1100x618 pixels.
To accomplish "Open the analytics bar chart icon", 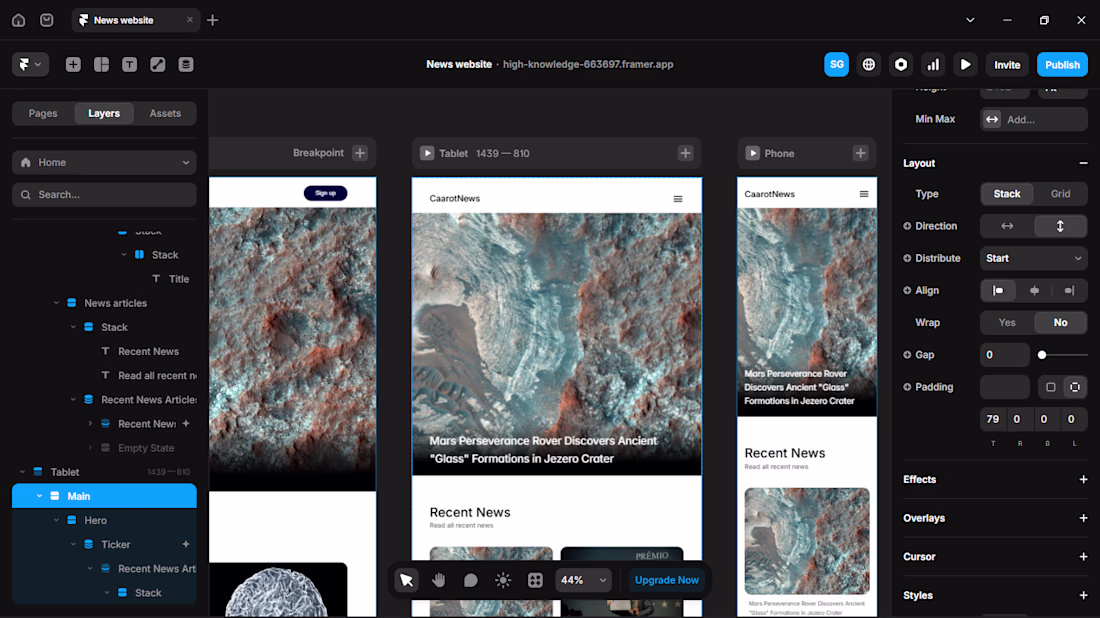I will pos(933,65).
